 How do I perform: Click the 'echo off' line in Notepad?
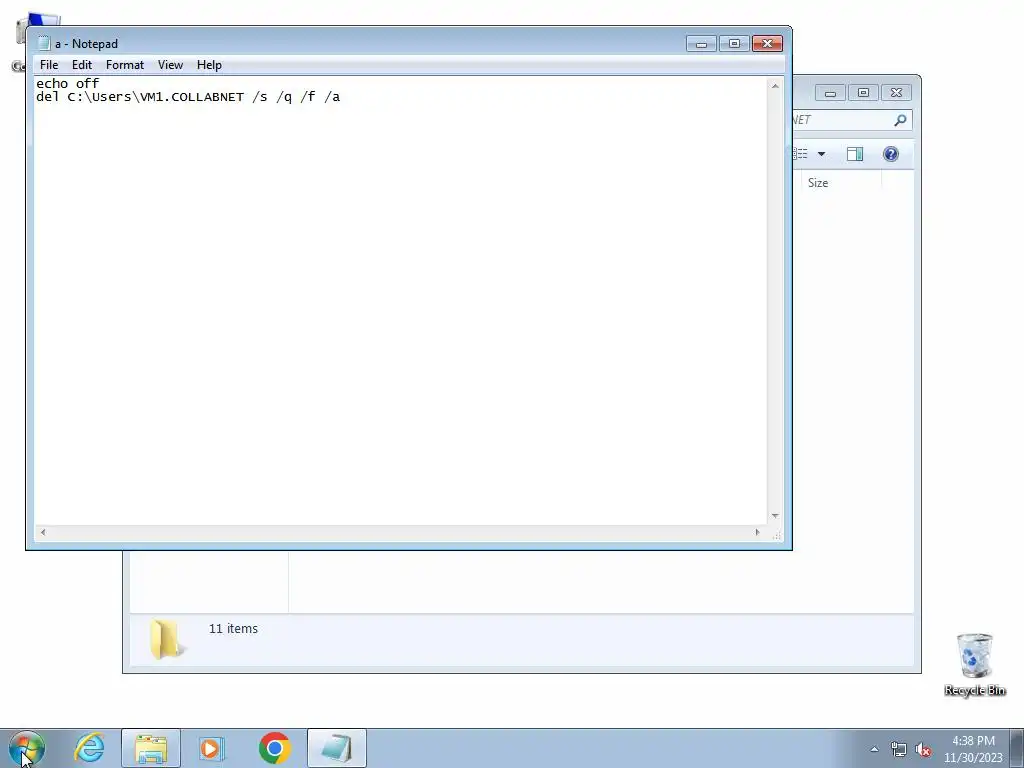[67, 84]
